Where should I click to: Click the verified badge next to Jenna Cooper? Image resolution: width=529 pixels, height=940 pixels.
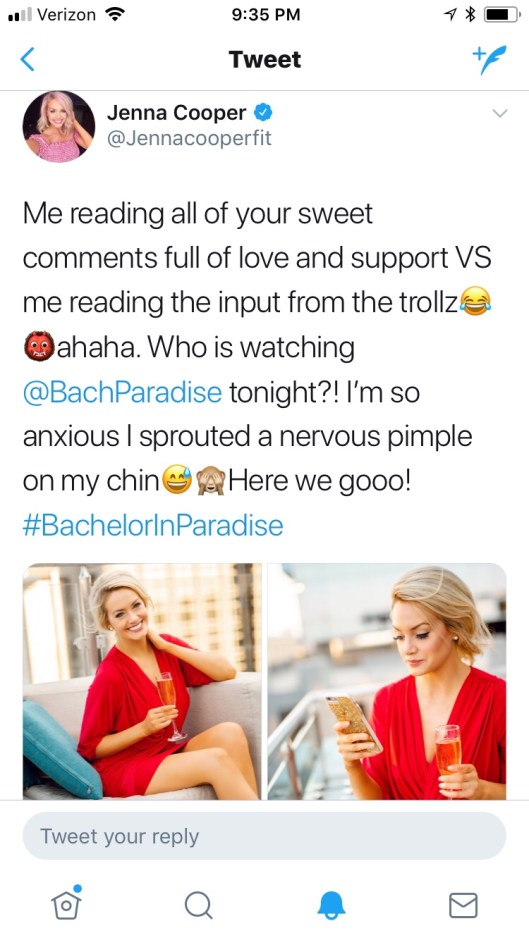coord(263,112)
